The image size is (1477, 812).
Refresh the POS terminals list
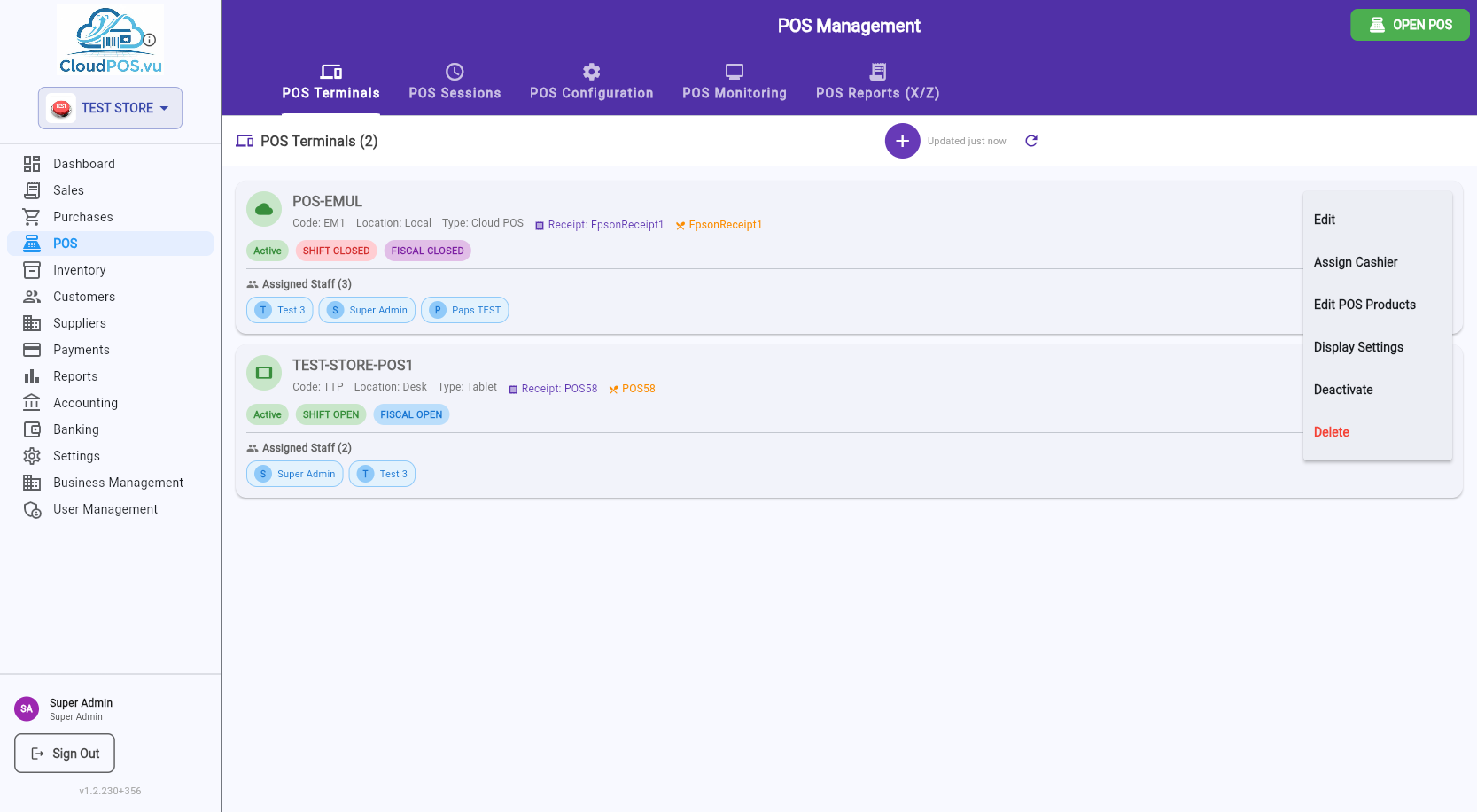tap(1031, 141)
